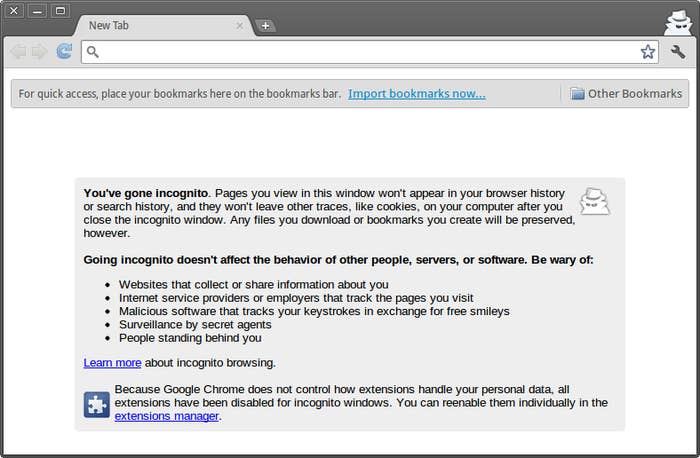Reload the current page

click(64, 51)
